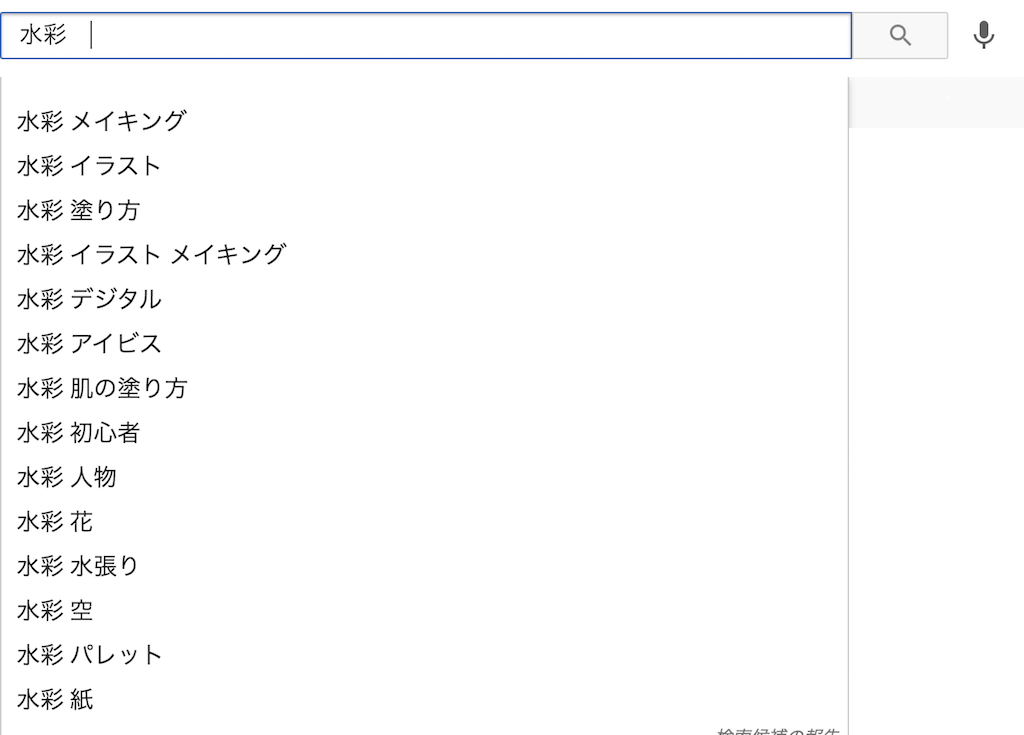Select the 水彩 アイビス suggestion
The height and width of the screenshot is (735, 1024).
tap(89, 344)
